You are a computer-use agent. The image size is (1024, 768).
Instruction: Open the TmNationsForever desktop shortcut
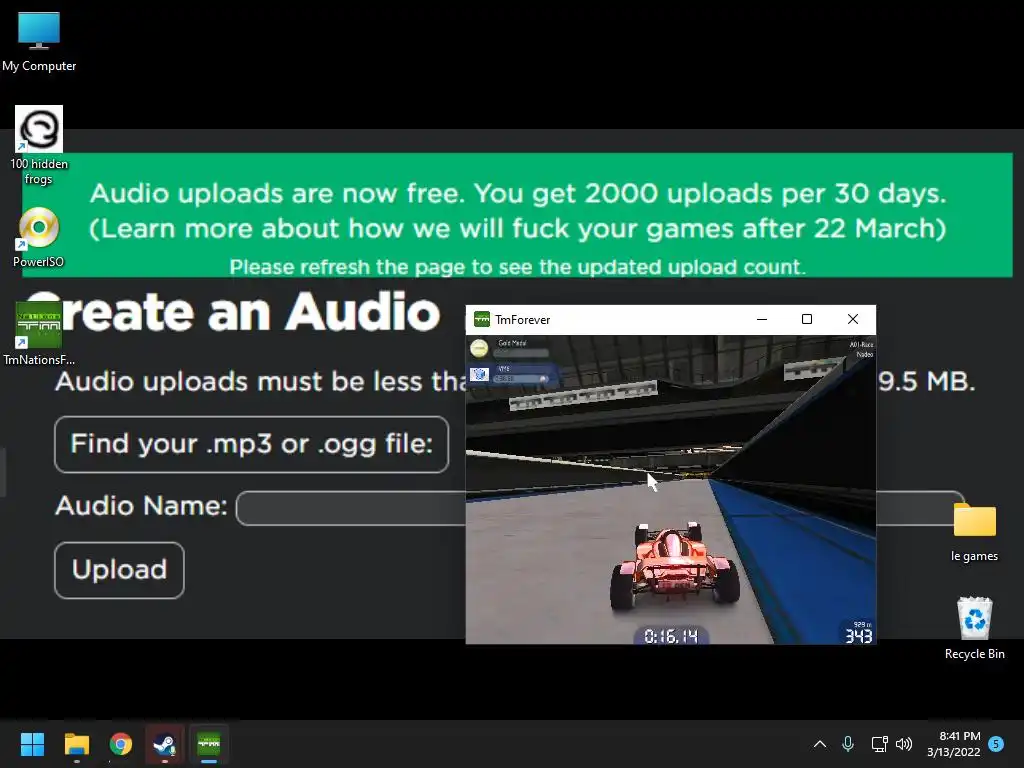39,334
